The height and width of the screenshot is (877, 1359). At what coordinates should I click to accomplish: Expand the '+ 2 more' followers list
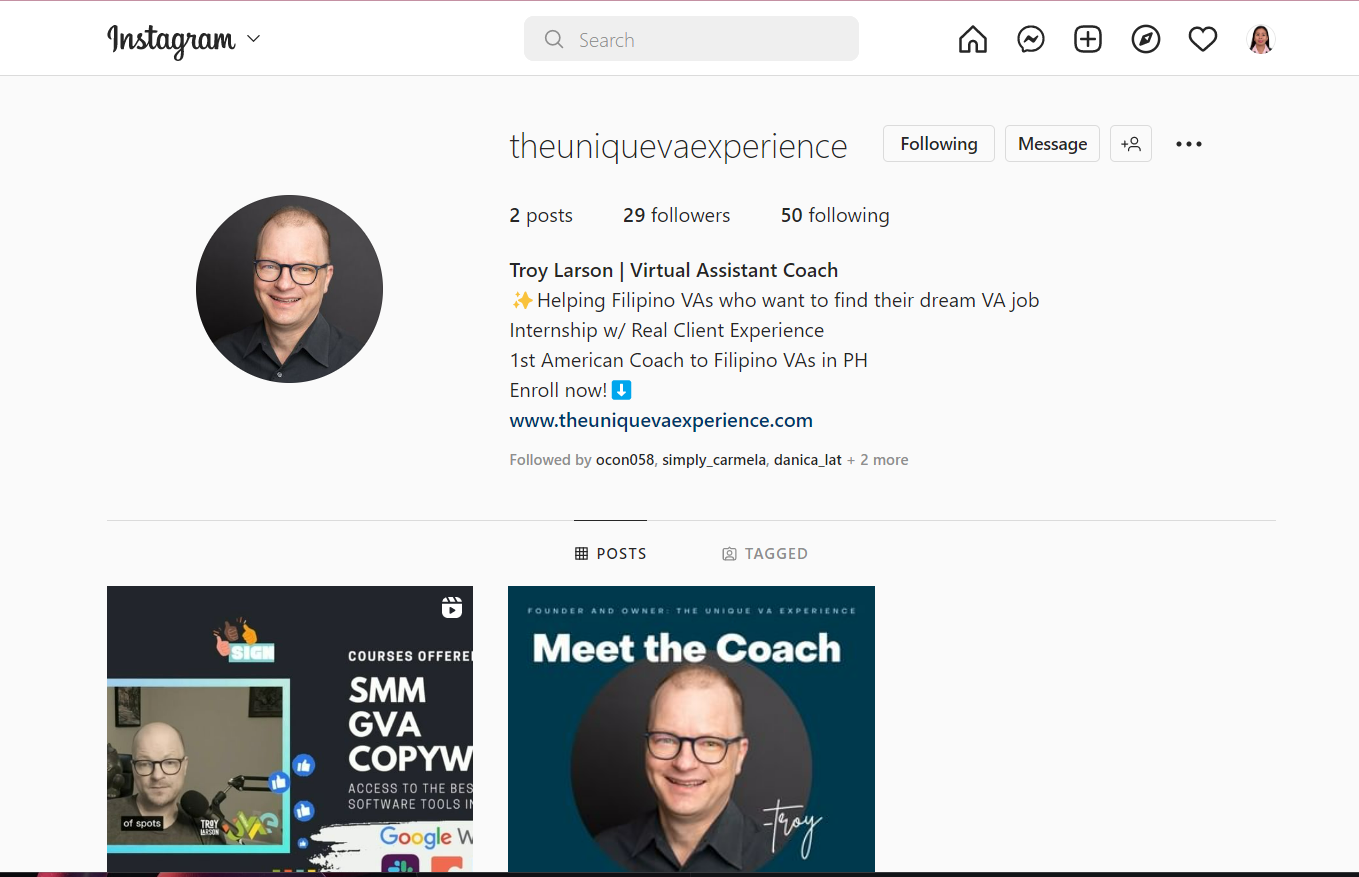coord(878,460)
